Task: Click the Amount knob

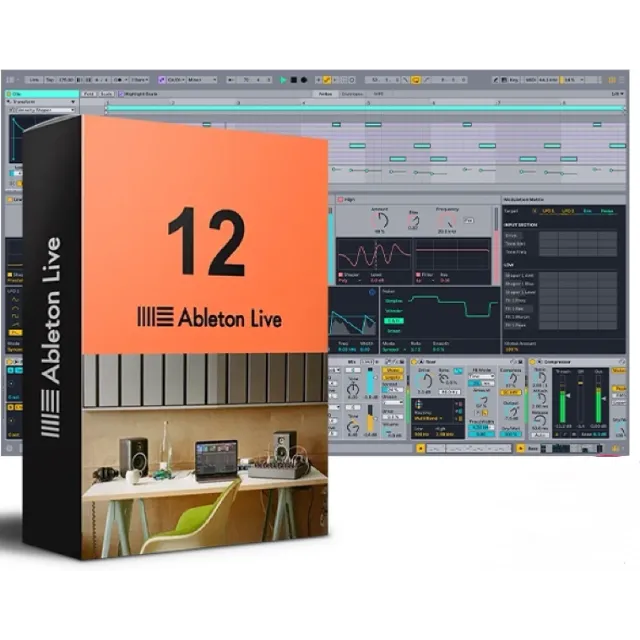Action: tap(380, 219)
